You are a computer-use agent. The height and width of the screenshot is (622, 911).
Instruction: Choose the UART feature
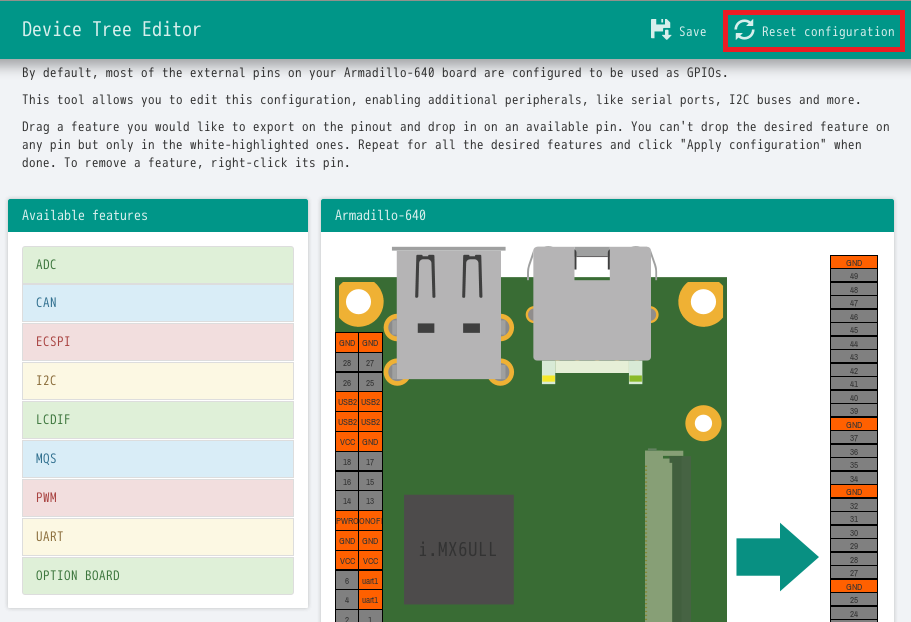[158, 537]
